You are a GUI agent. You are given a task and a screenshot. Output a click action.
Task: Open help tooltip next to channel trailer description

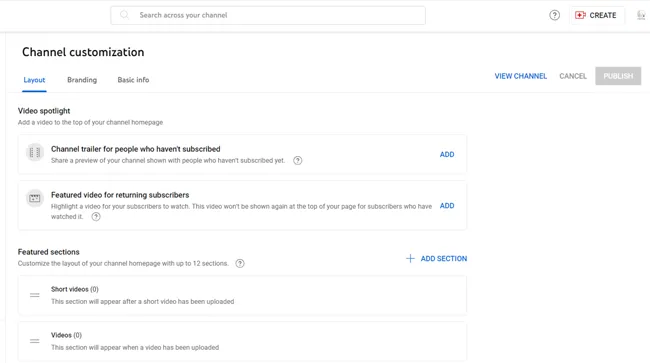tap(298, 161)
